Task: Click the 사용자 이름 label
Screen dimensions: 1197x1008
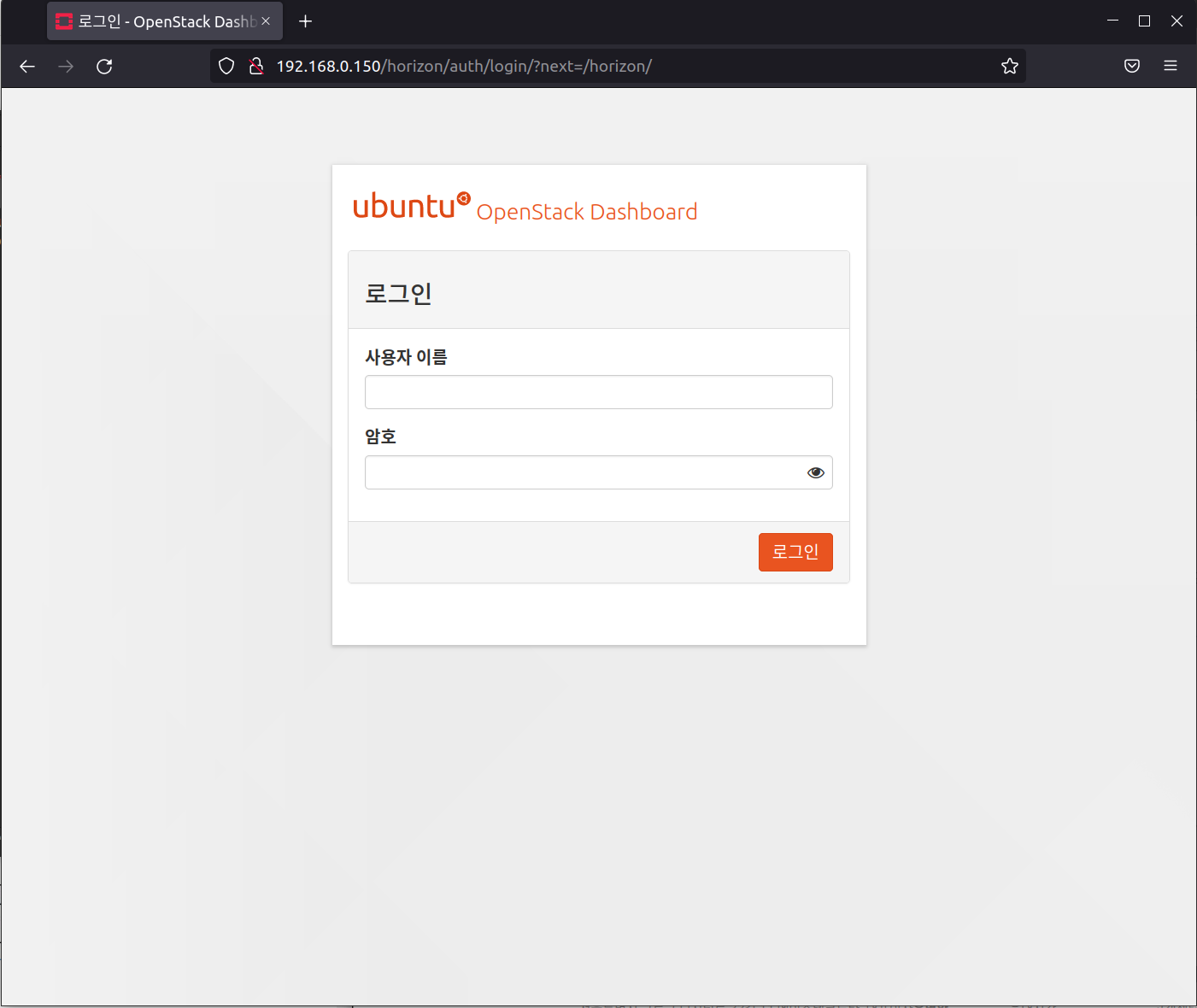Action: [406, 357]
